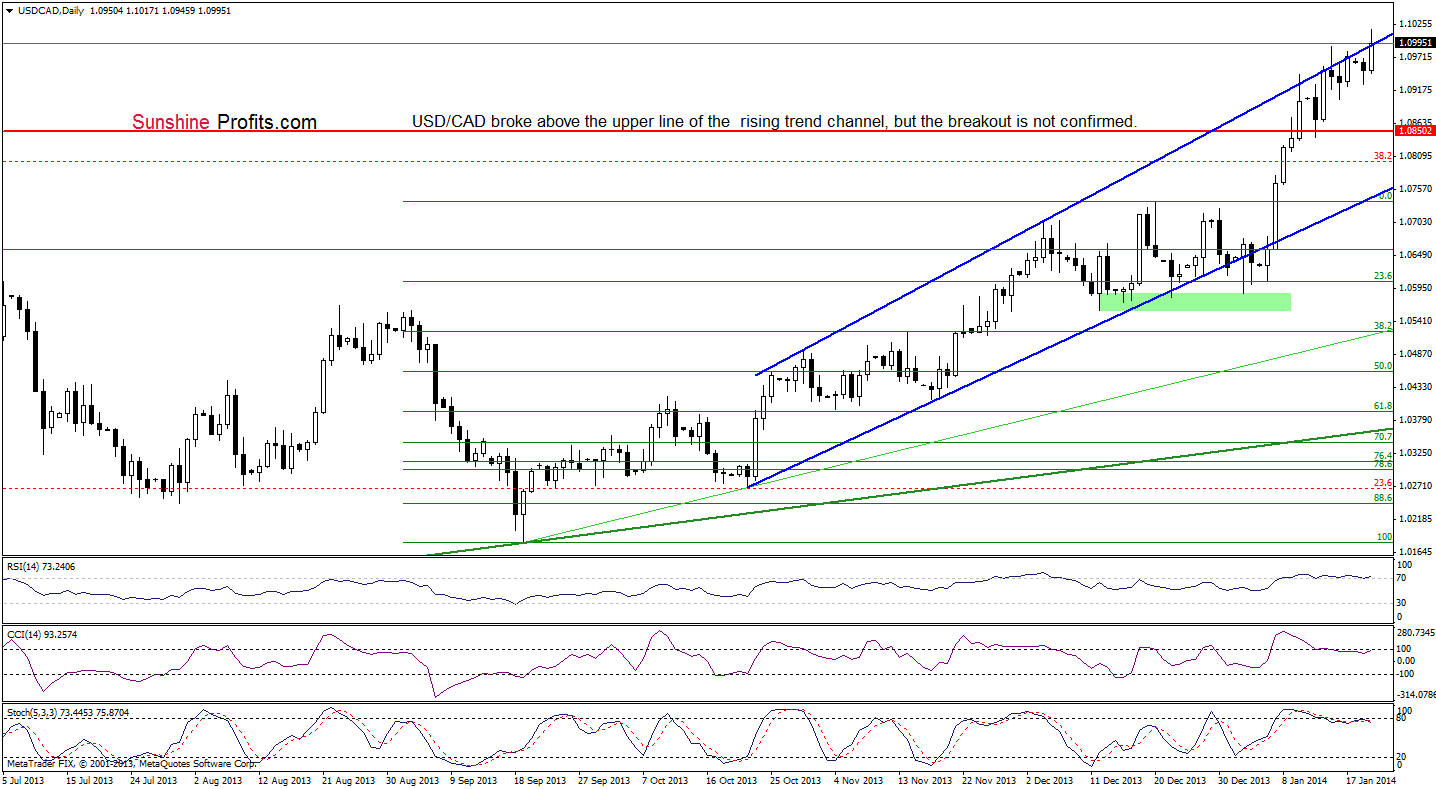Click the 1.05950 price axis label
Screen dimensions: 1436x789
click(x=1416, y=288)
